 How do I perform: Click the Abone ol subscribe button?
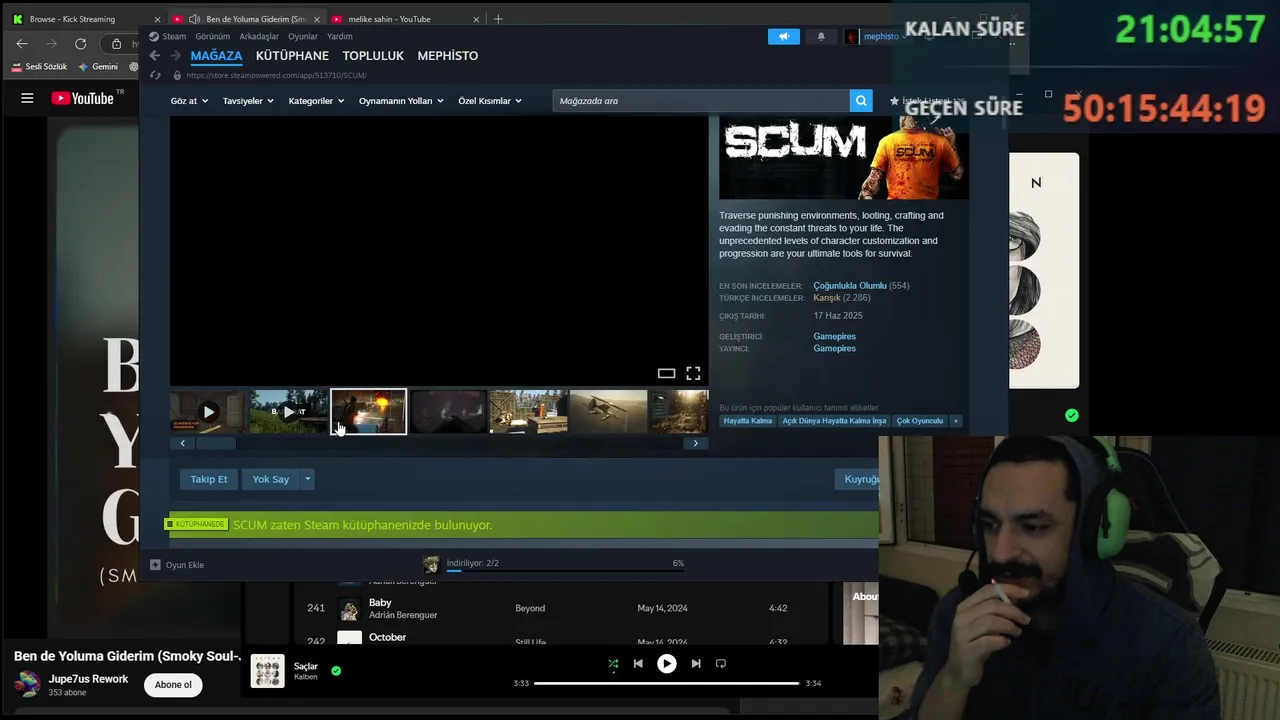click(x=173, y=685)
